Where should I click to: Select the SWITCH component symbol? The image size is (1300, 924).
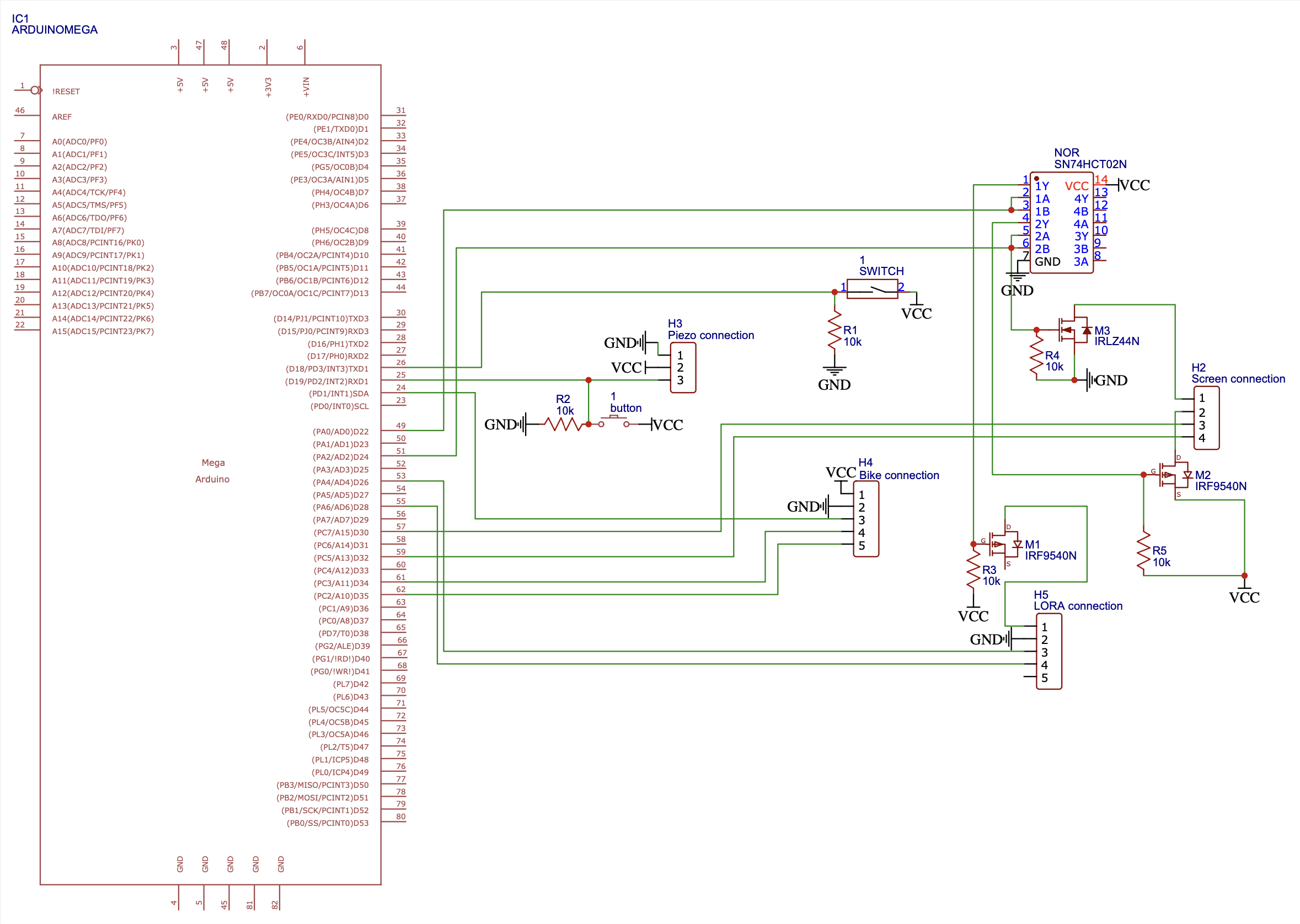click(x=872, y=288)
